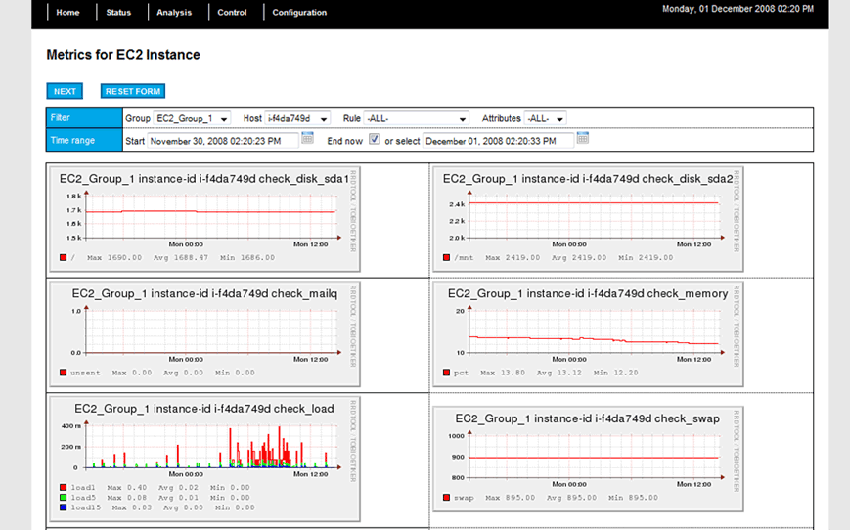This screenshot has height=530, width=850.
Task: Toggle the End now checkbox
Action: coord(374,139)
